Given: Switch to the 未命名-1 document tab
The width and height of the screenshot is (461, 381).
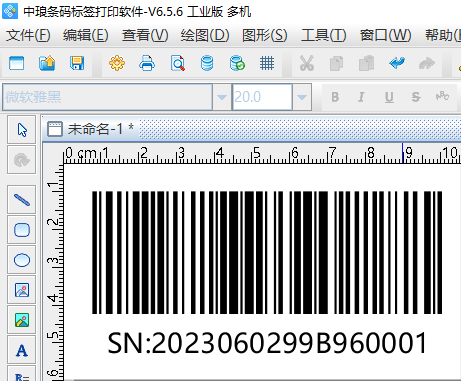Looking at the screenshot, I should click(x=90, y=129).
